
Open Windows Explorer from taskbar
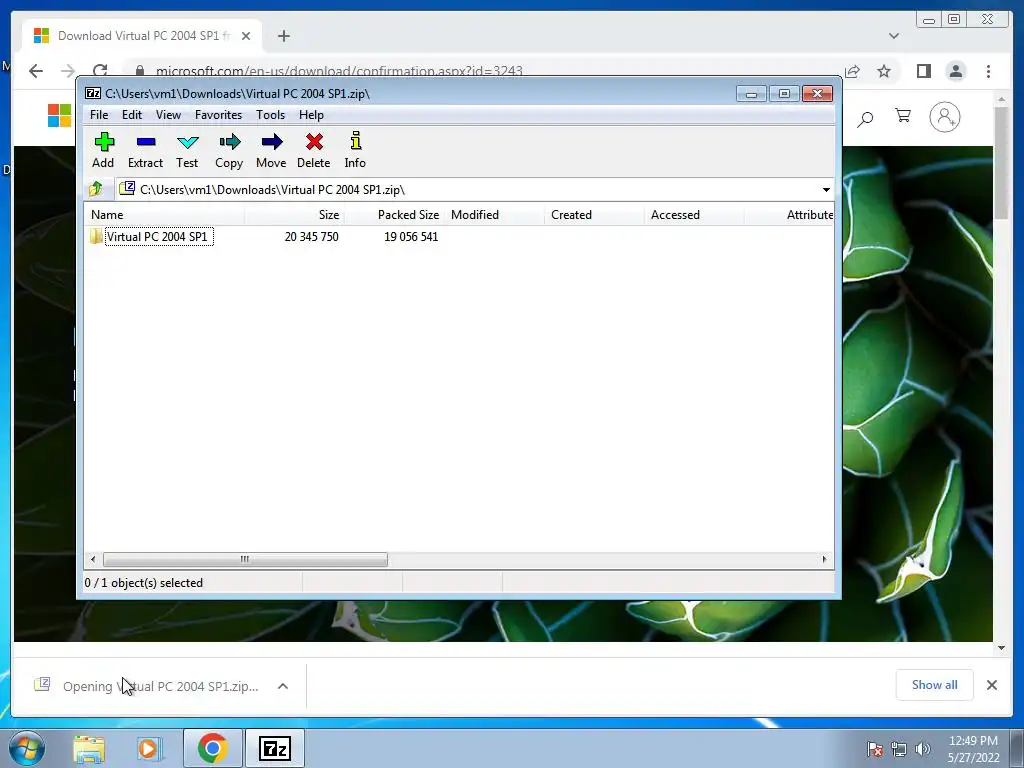(89, 748)
